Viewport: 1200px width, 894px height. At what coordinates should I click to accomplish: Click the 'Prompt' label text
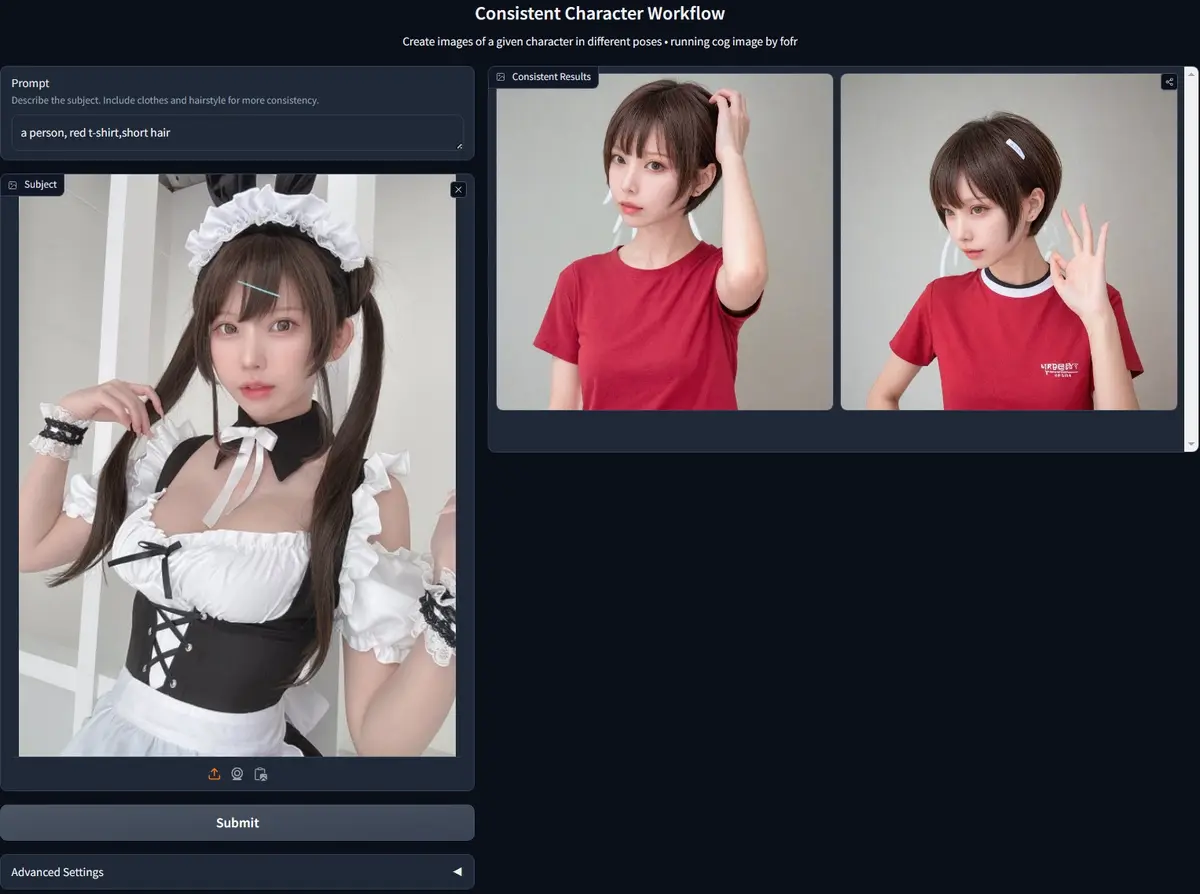tap(30, 83)
